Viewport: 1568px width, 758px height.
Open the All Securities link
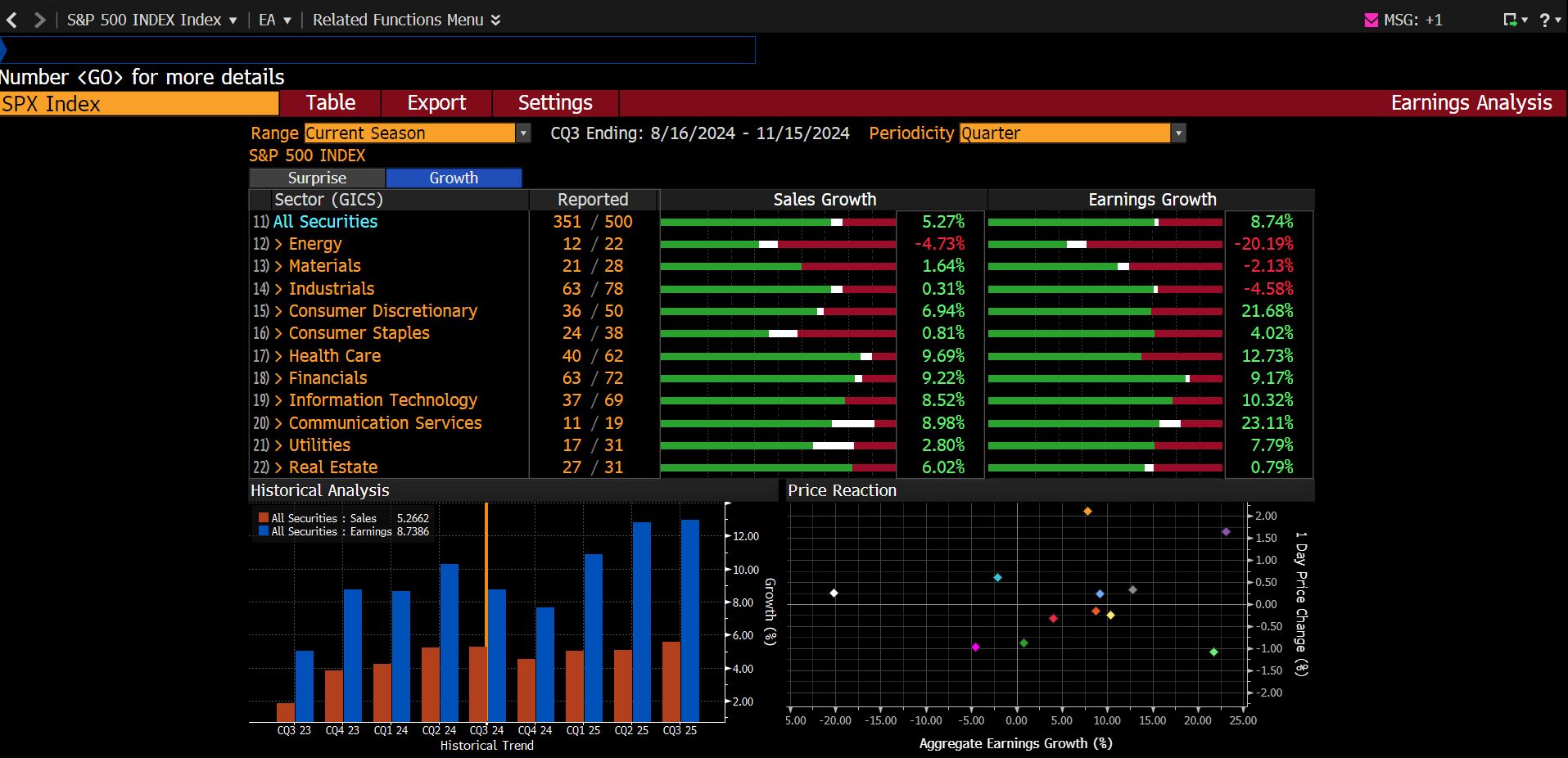325,222
